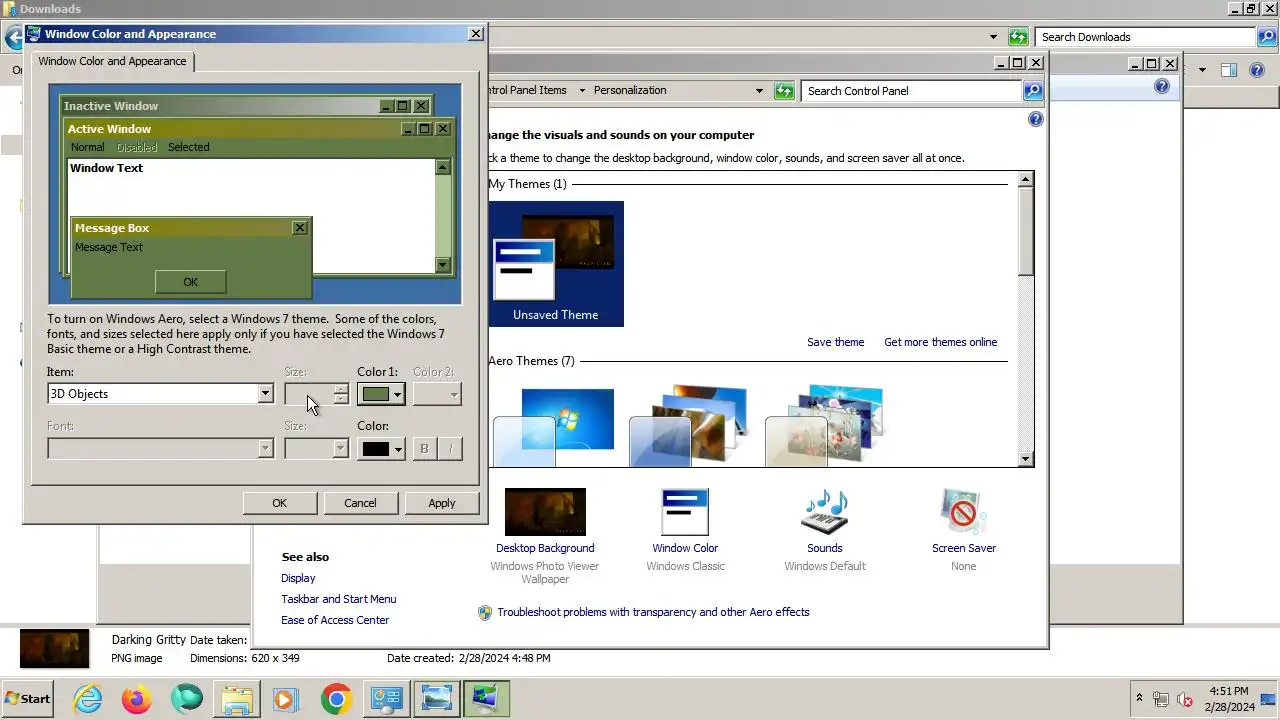Click the item Size spinner arrows
The height and width of the screenshot is (720, 1280).
coord(341,394)
